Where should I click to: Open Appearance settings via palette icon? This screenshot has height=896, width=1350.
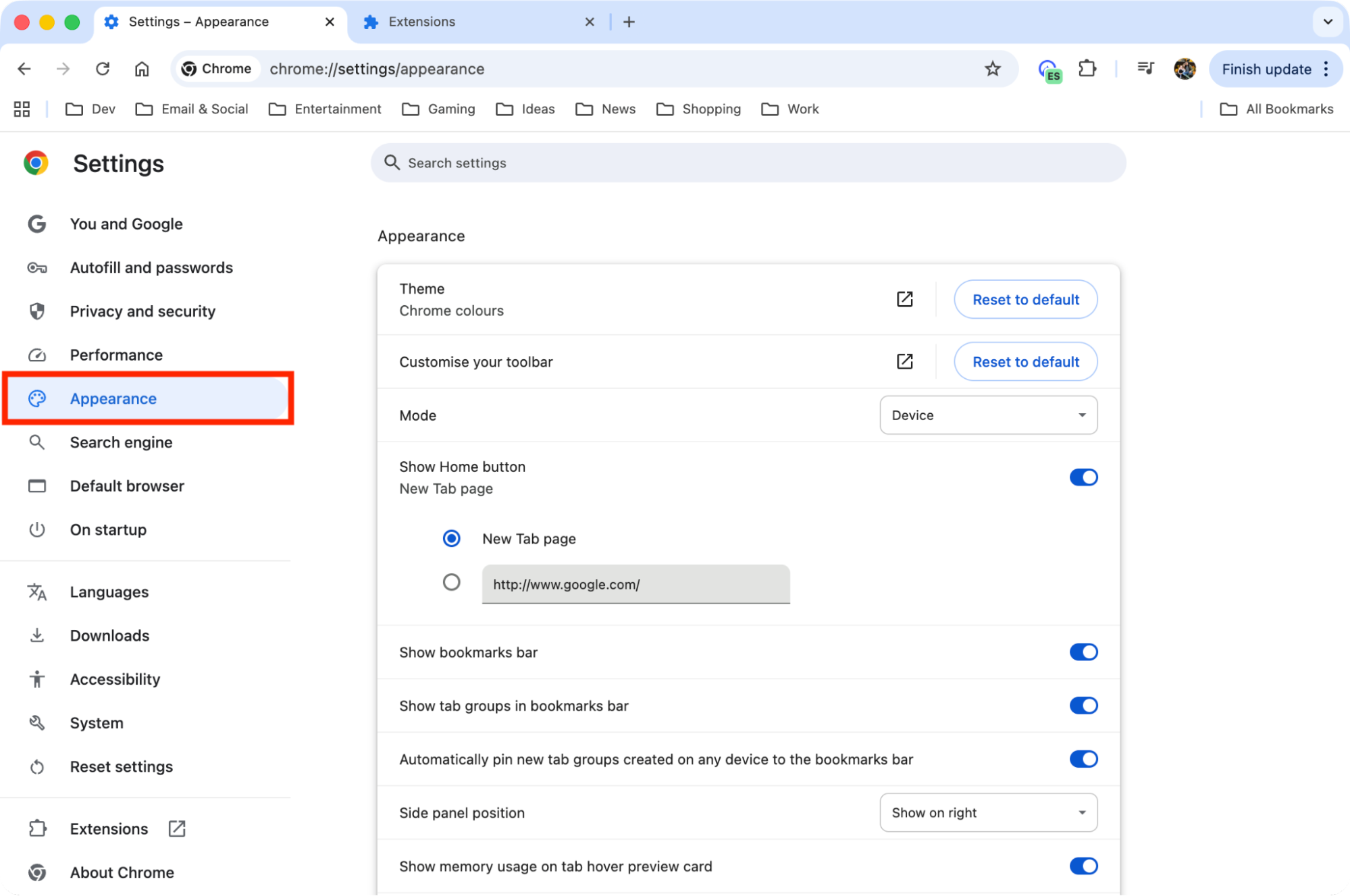click(x=37, y=398)
